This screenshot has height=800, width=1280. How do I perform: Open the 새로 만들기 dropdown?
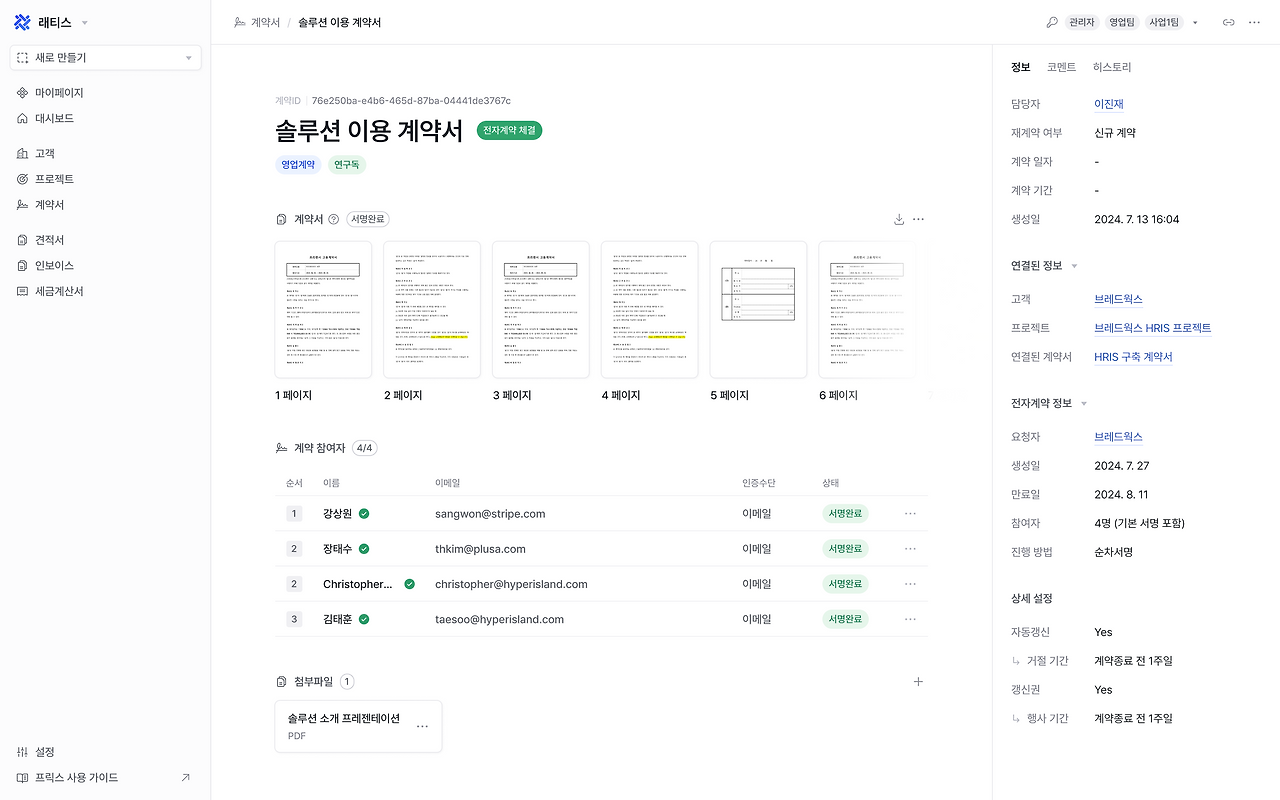pos(105,57)
